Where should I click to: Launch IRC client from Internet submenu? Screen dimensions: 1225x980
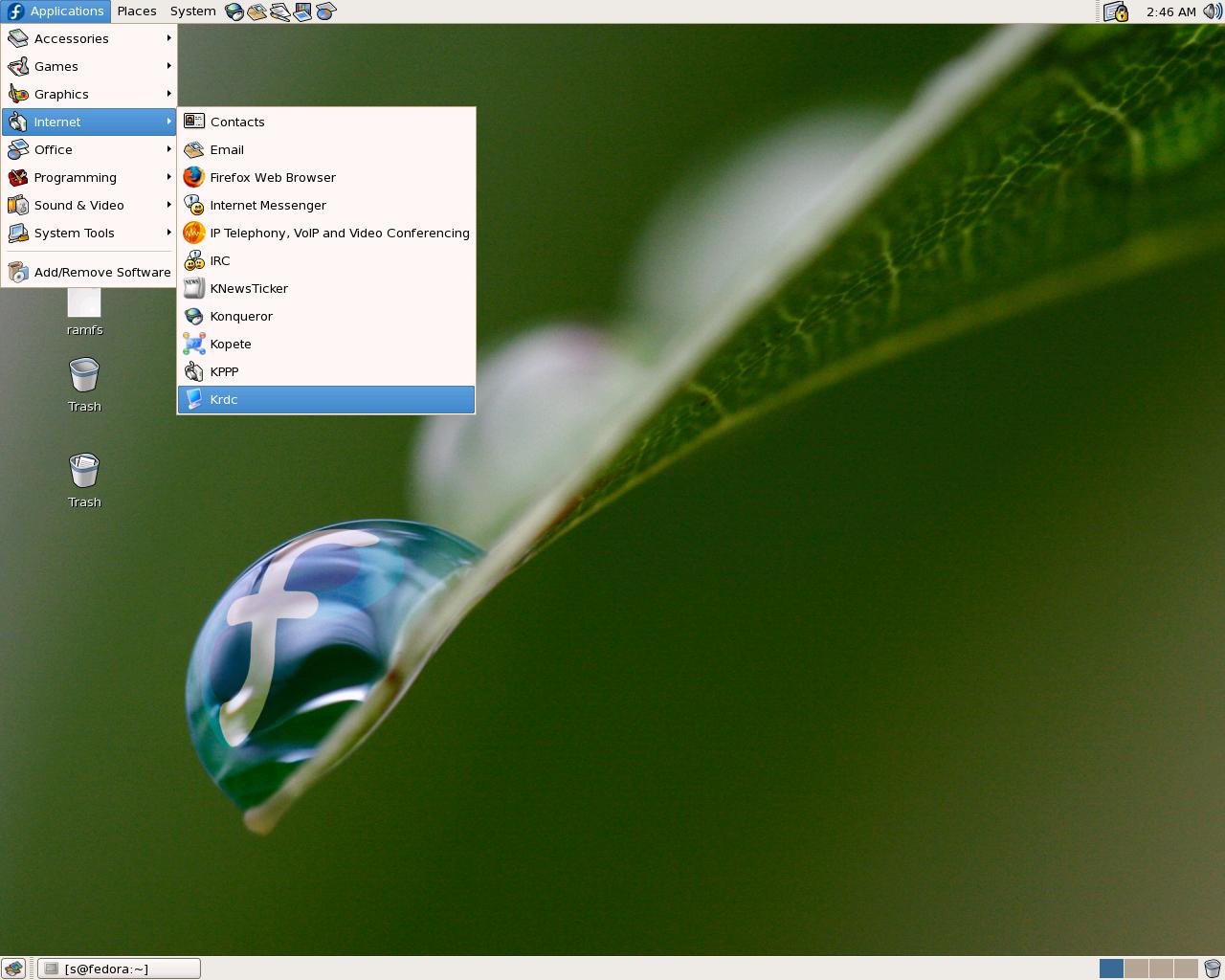click(x=326, y=260)
